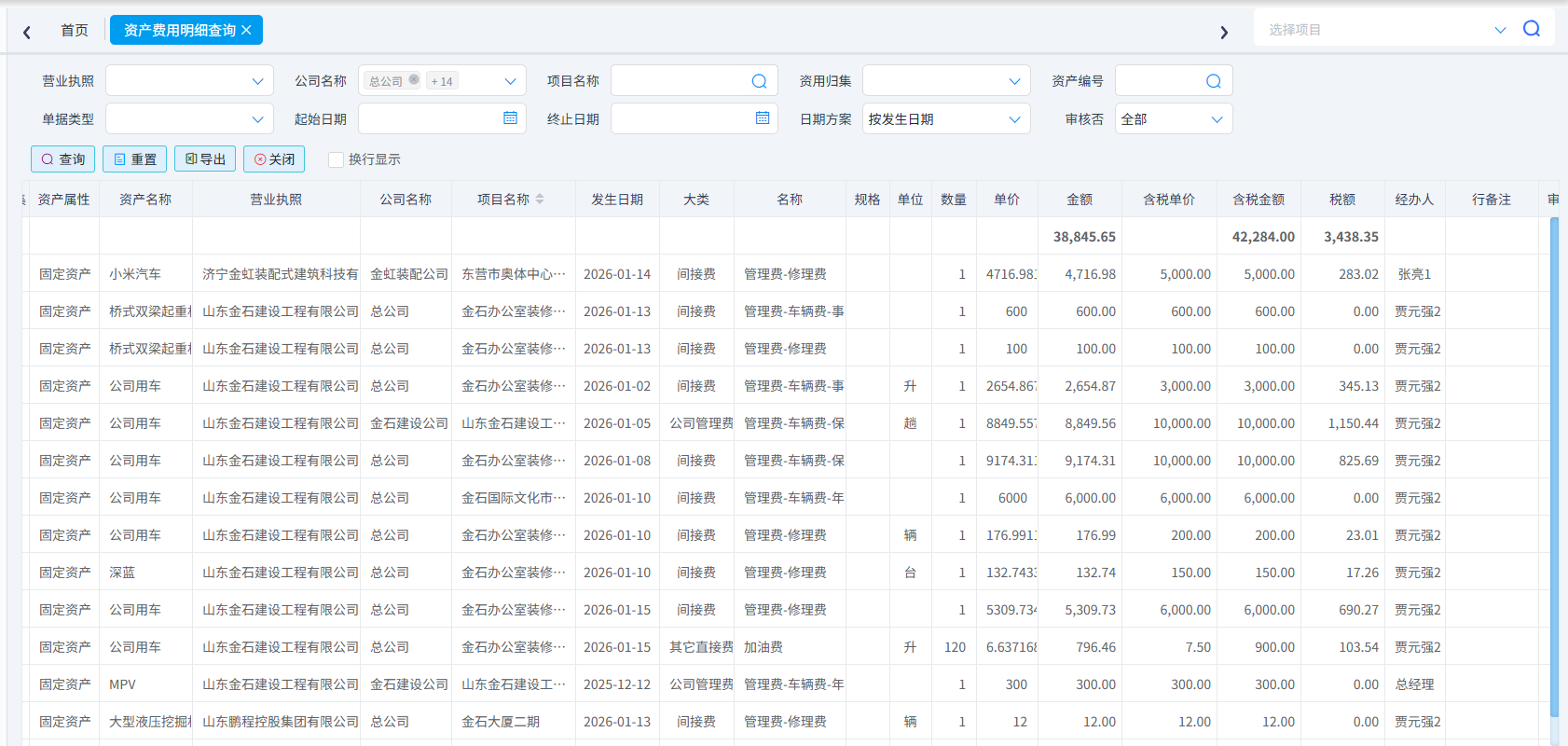This screenshot has width=1568, height=746.
Task: Close the 资产费用明细查询 tab
Action: coord(246,30)
